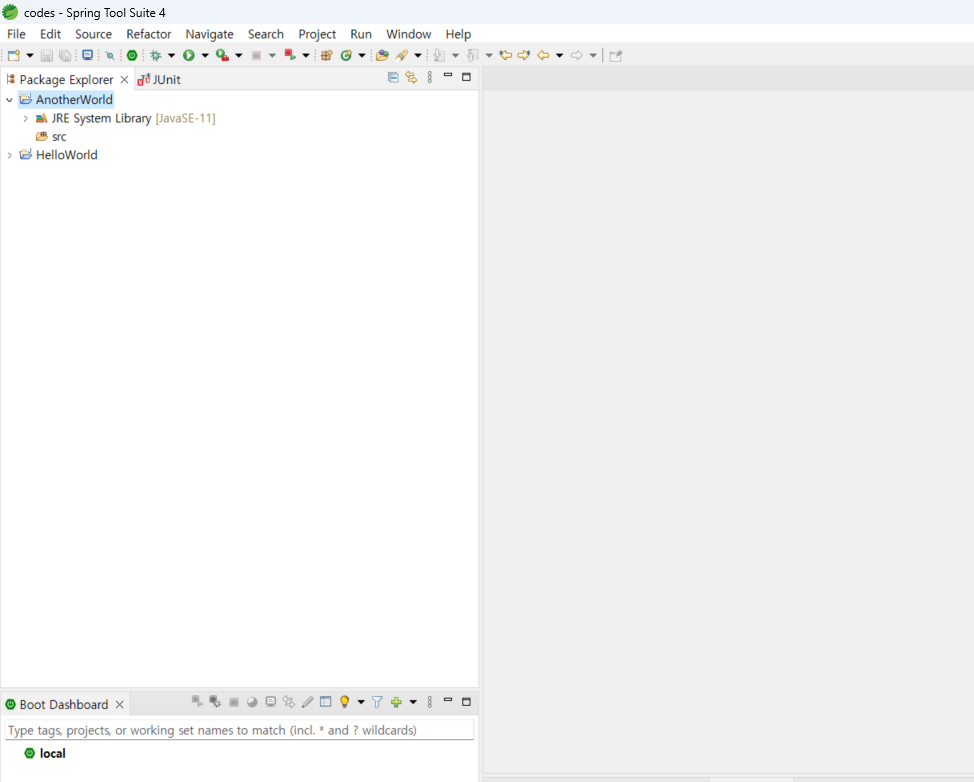Close the Boot Dashboard tab
Image resolution: width=974 pixels, height=782 pixels.
click(120, 704)
